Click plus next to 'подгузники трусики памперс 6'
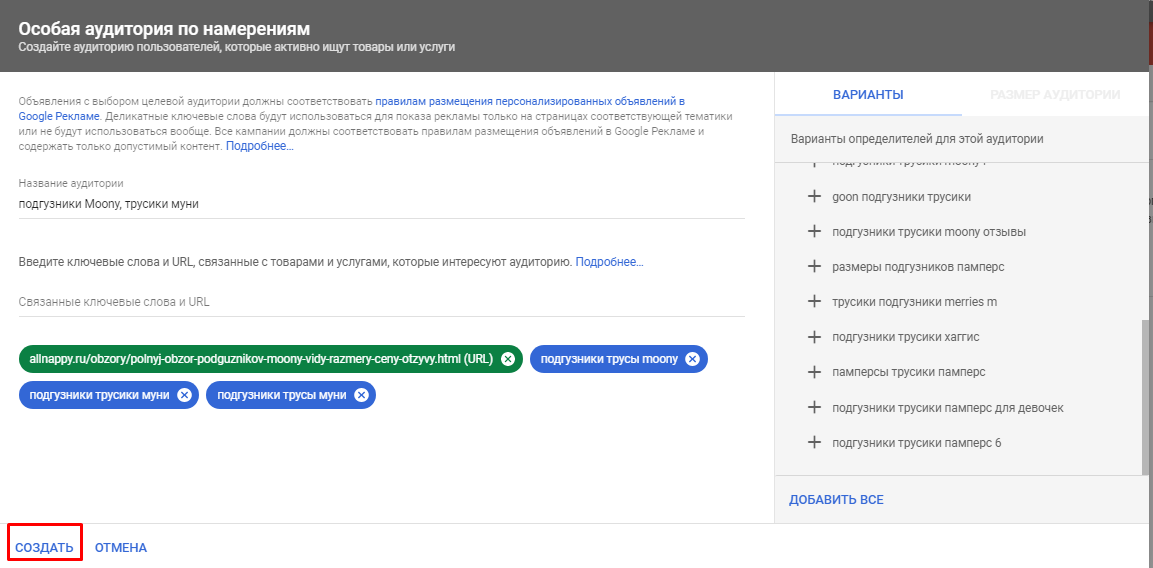The width and height of the screenshot is (1153, 568). (814, 443)
